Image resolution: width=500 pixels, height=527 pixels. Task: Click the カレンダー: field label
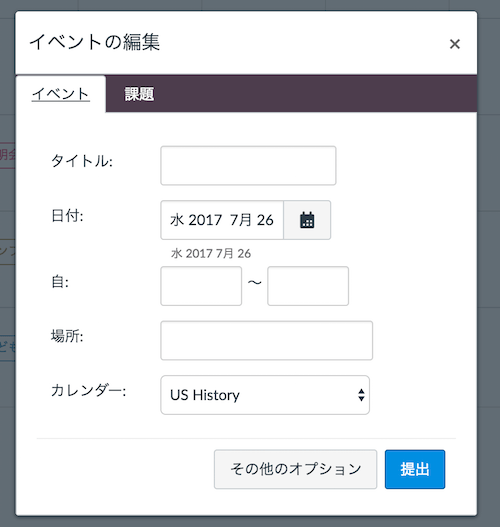tap(89, 391)
